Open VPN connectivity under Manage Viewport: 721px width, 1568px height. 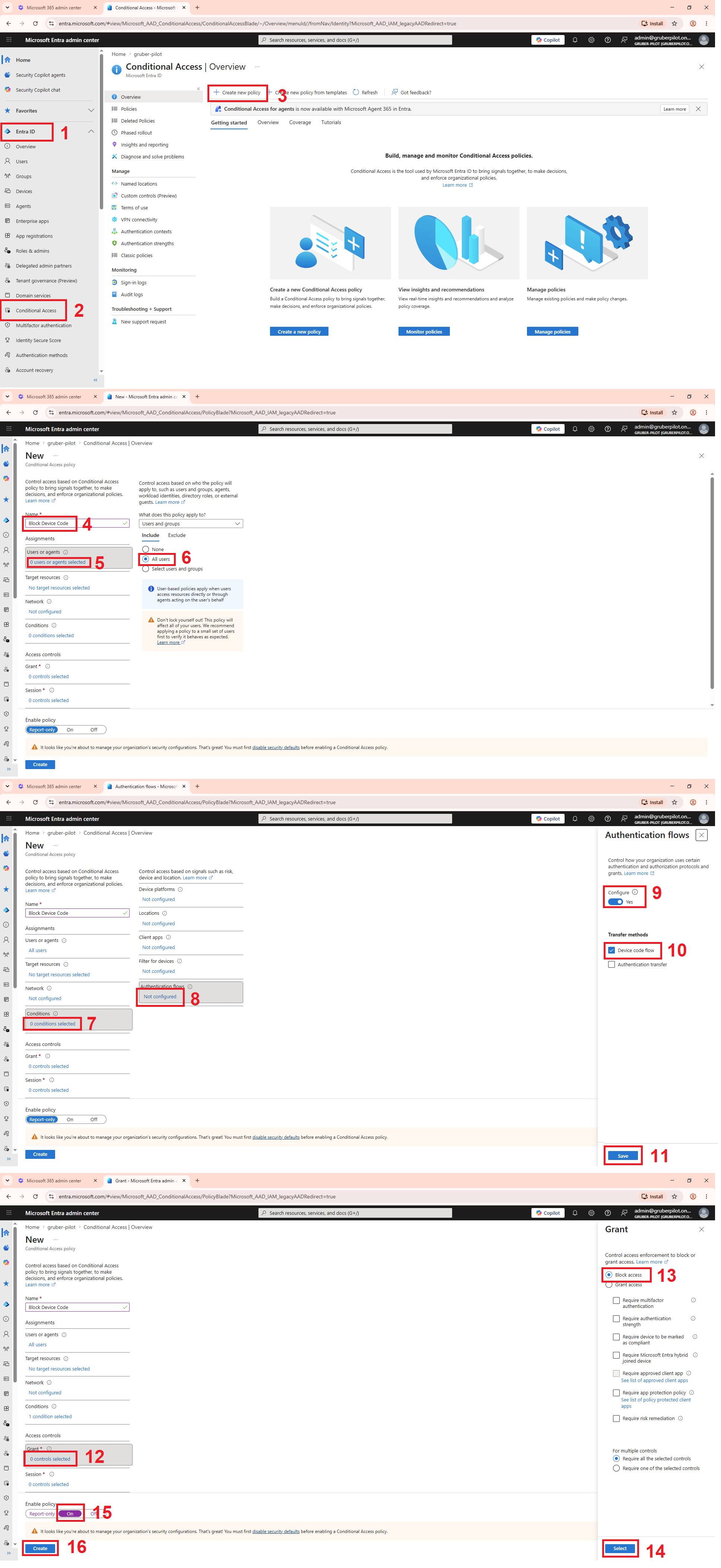[x=139, y=220]
